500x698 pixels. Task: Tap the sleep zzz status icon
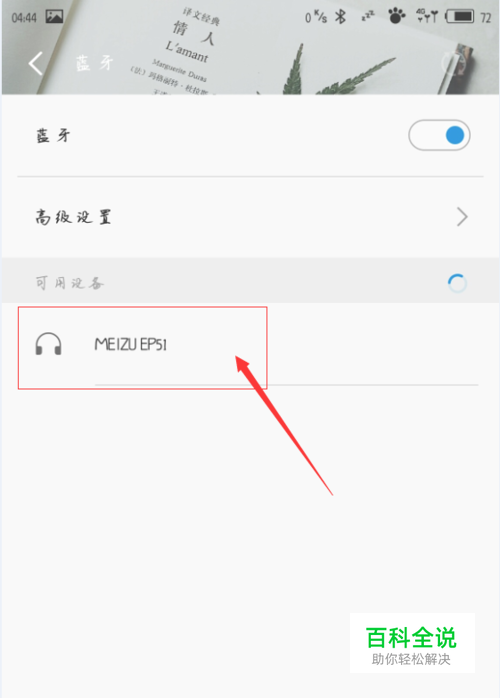click(x=368, y=17)
